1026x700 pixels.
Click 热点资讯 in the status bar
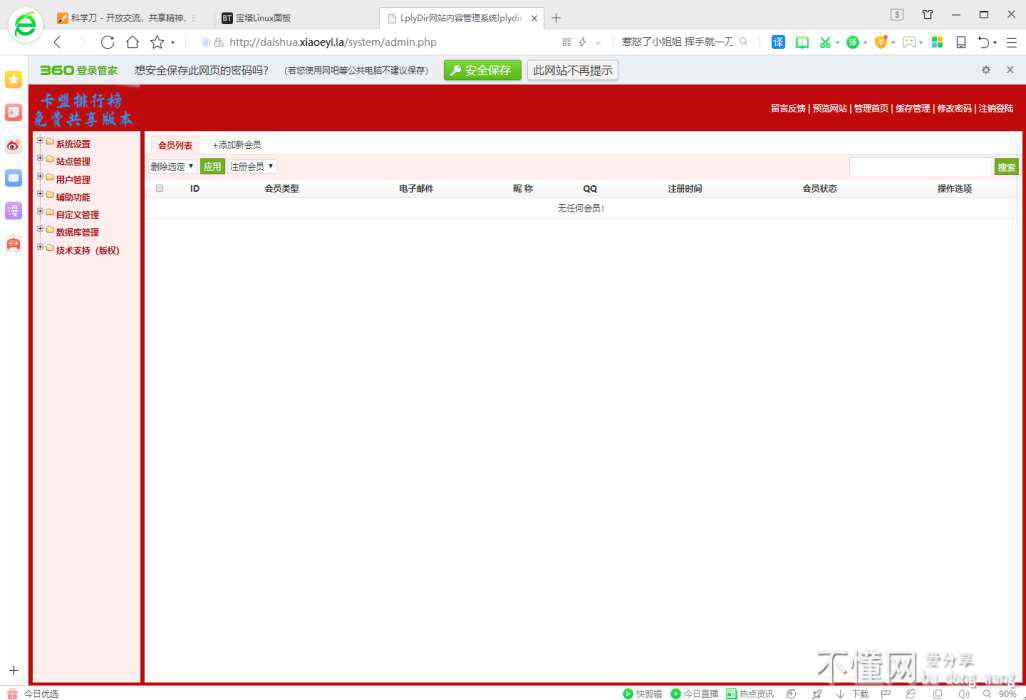(x=750, y=693)
